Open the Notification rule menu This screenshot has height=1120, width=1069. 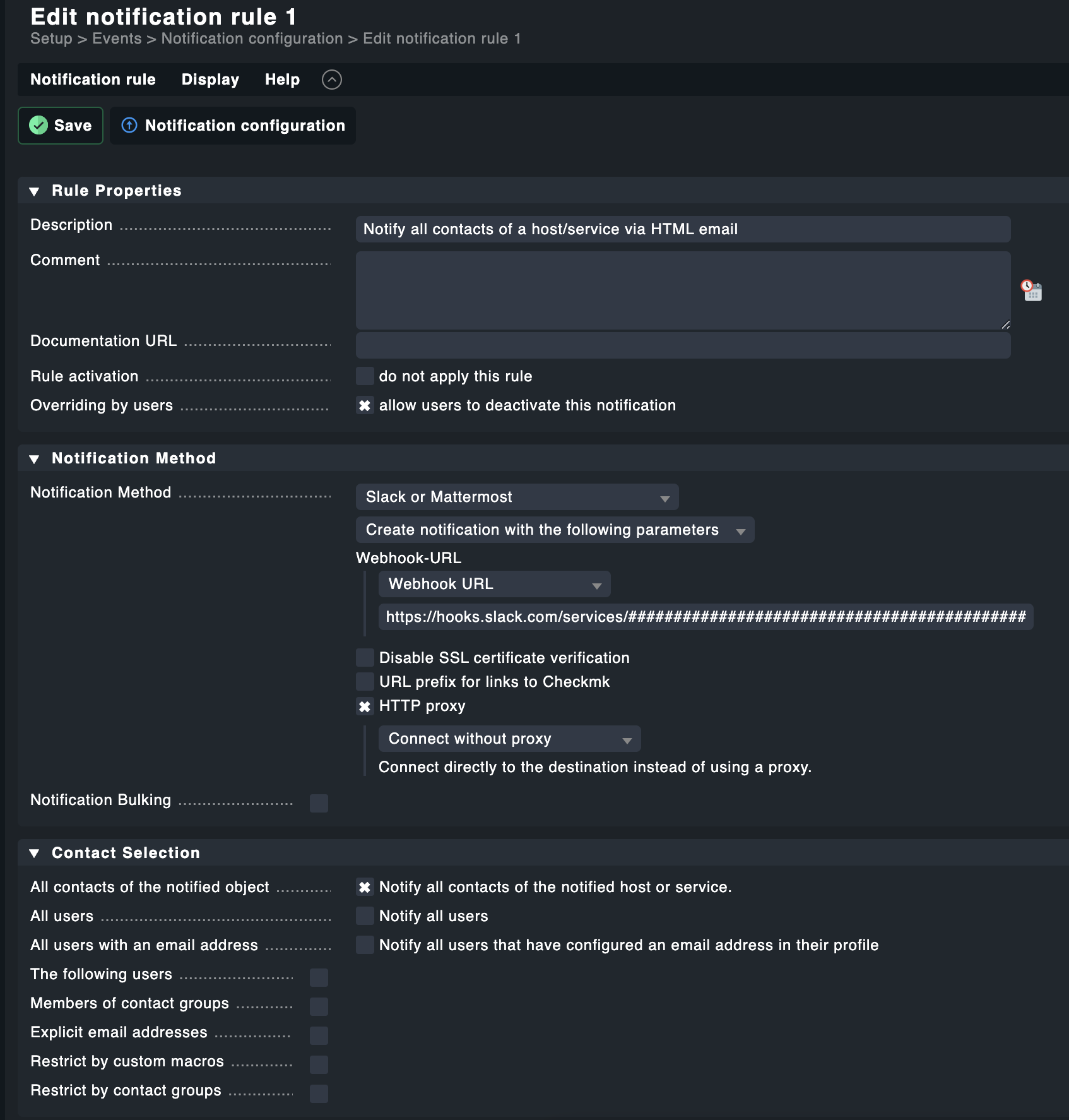(x=93, y=80)
